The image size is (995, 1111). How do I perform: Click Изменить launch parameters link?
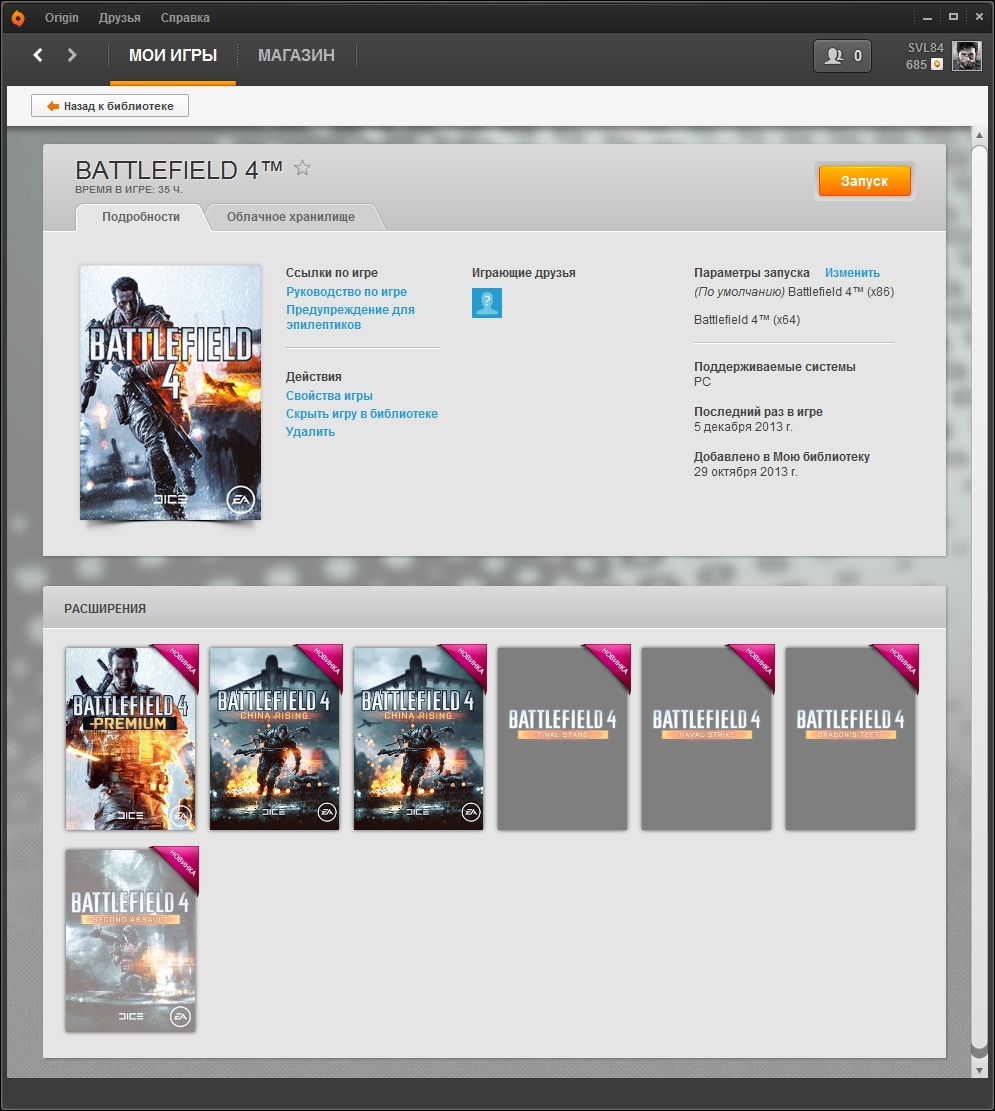pyautogui.click(x=852, y=273)
